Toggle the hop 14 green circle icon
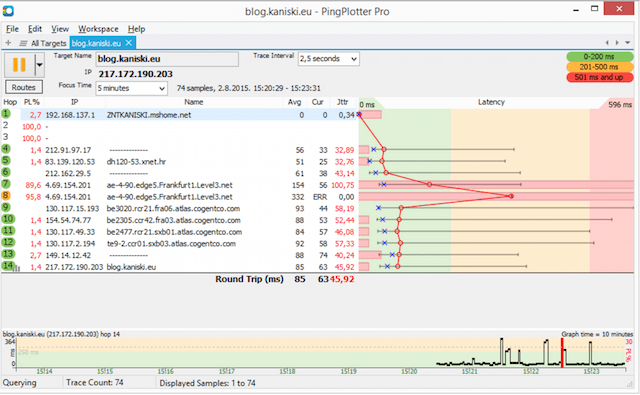Screen dimensions: 640x395 click(7, 266)
